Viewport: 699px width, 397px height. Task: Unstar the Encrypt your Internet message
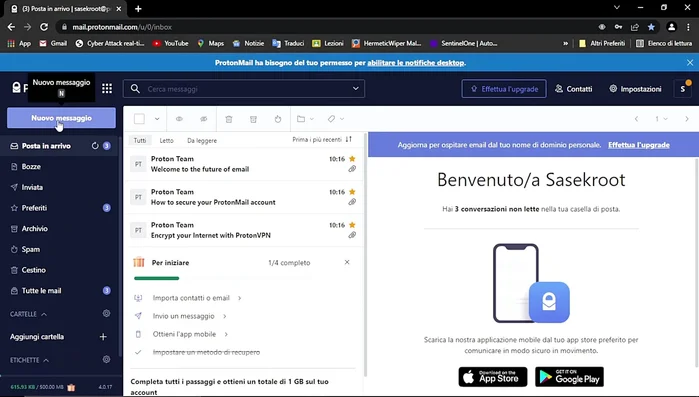(x=352, y=225)
